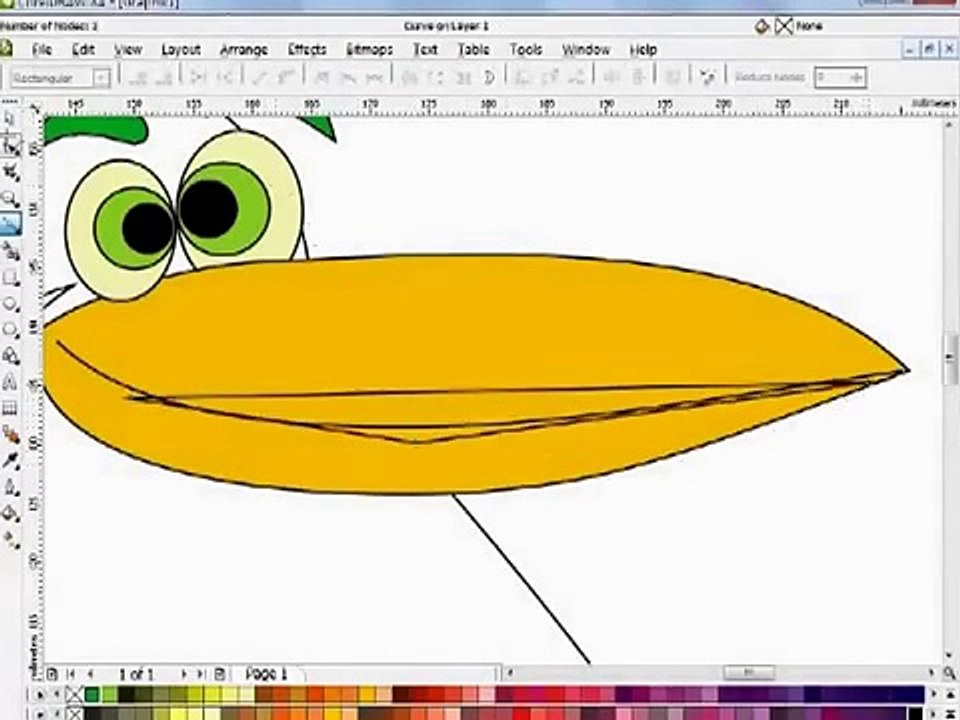
Task: Click the Reduce Nodes value field
Action: 830,77
